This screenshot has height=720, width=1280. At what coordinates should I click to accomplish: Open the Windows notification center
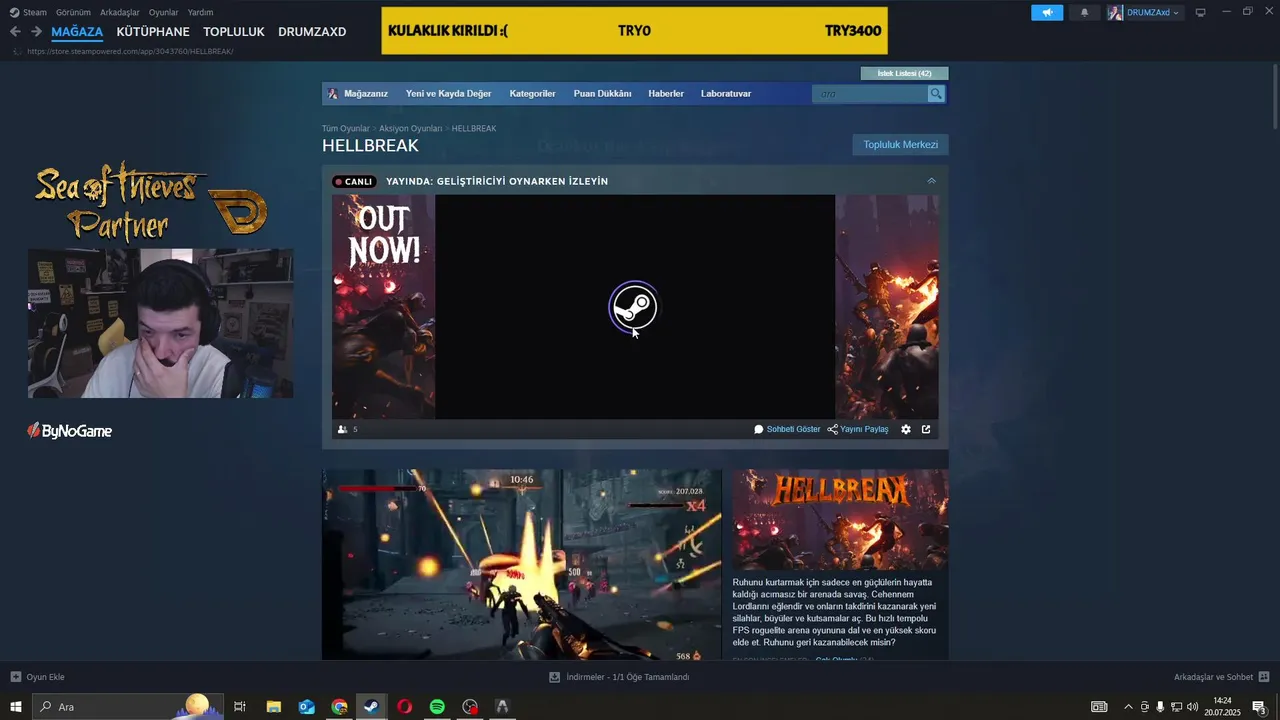coord(1260,707)
